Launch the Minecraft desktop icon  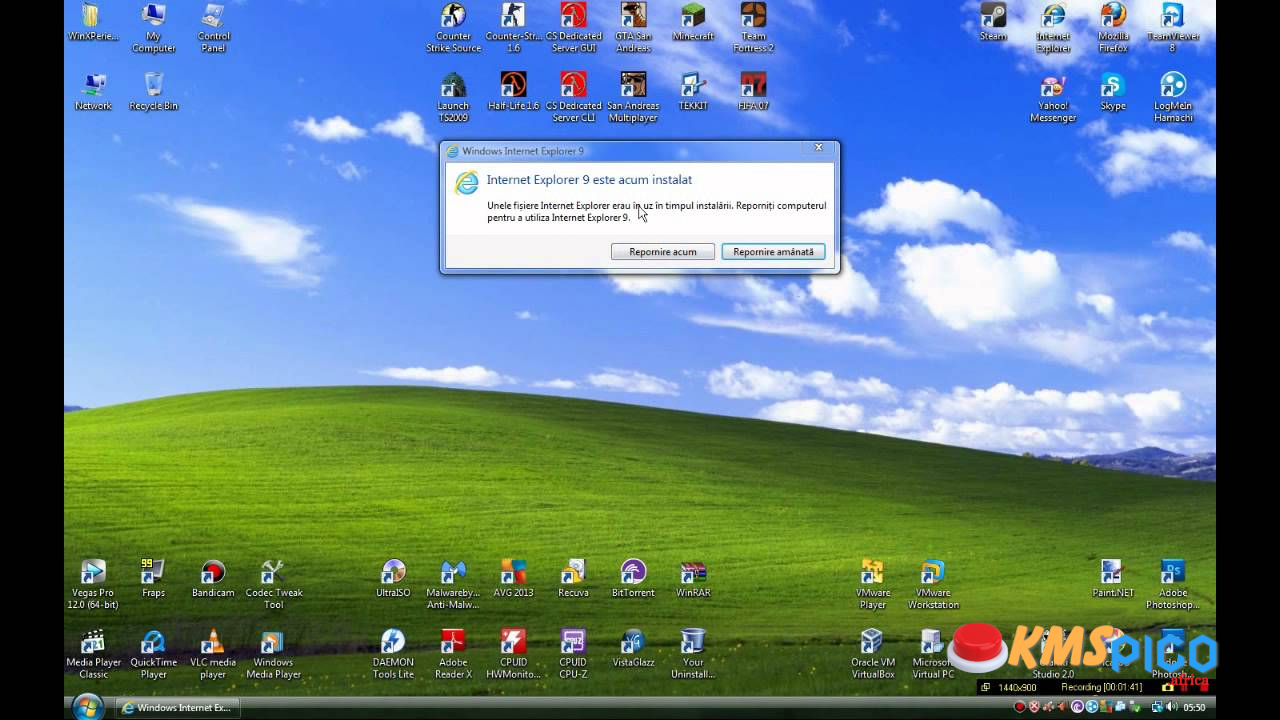(693, 23)
